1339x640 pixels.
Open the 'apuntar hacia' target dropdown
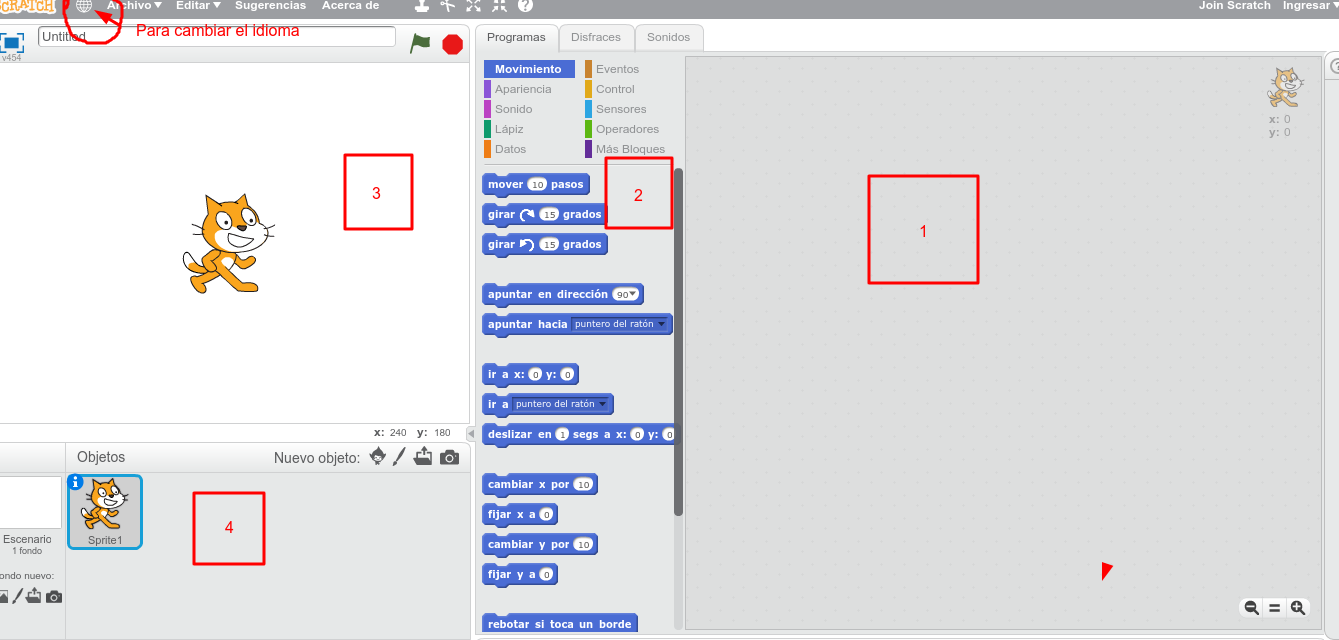click(662, 324)
